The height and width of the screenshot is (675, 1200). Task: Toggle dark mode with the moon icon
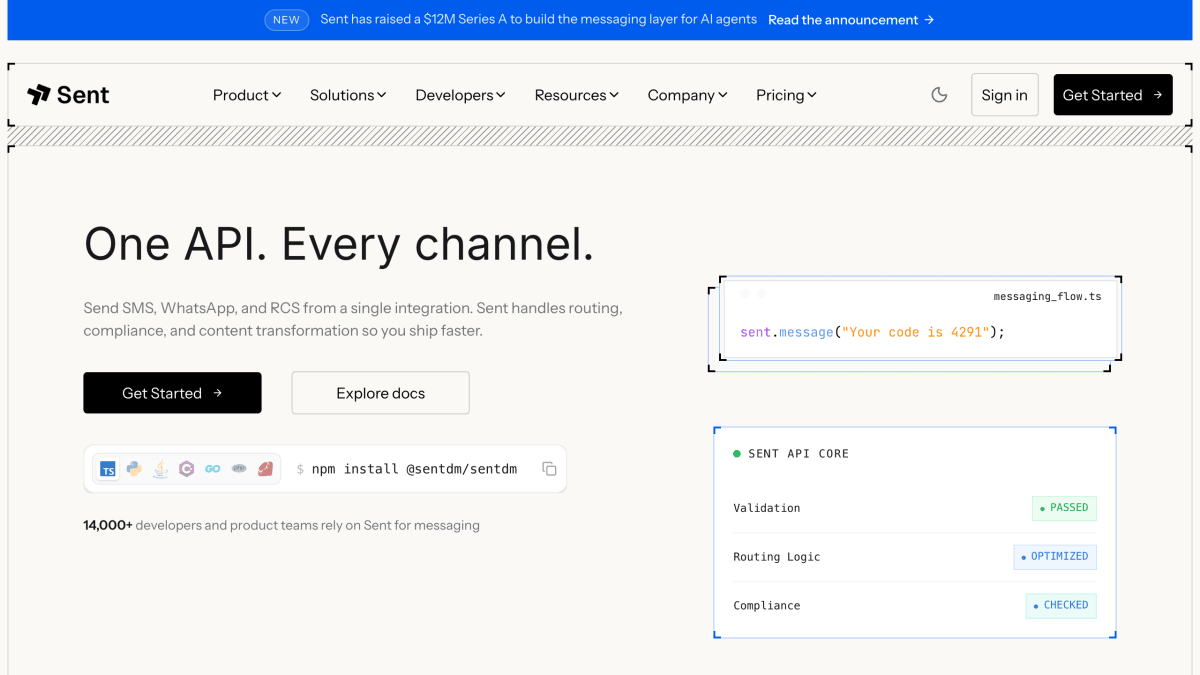939,95
